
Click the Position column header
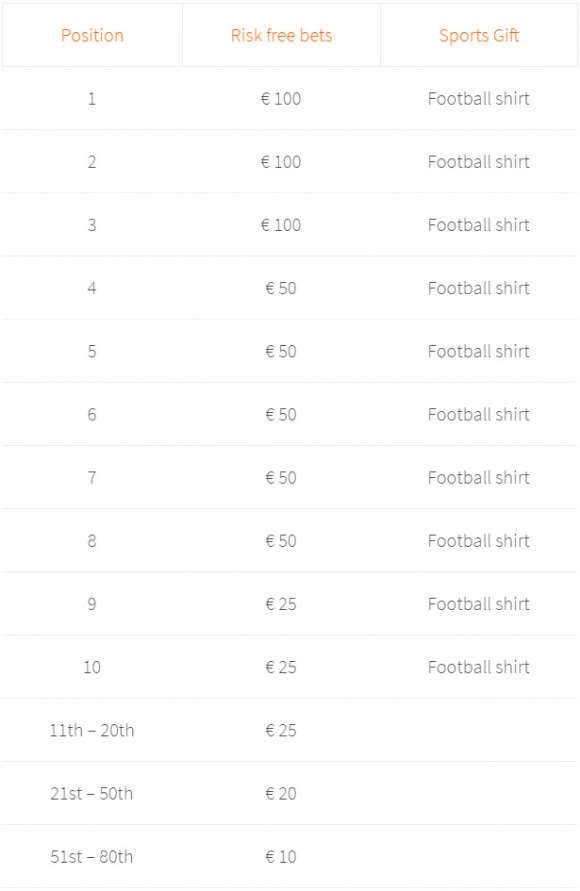pyautogui.click(x=92, y=35)
